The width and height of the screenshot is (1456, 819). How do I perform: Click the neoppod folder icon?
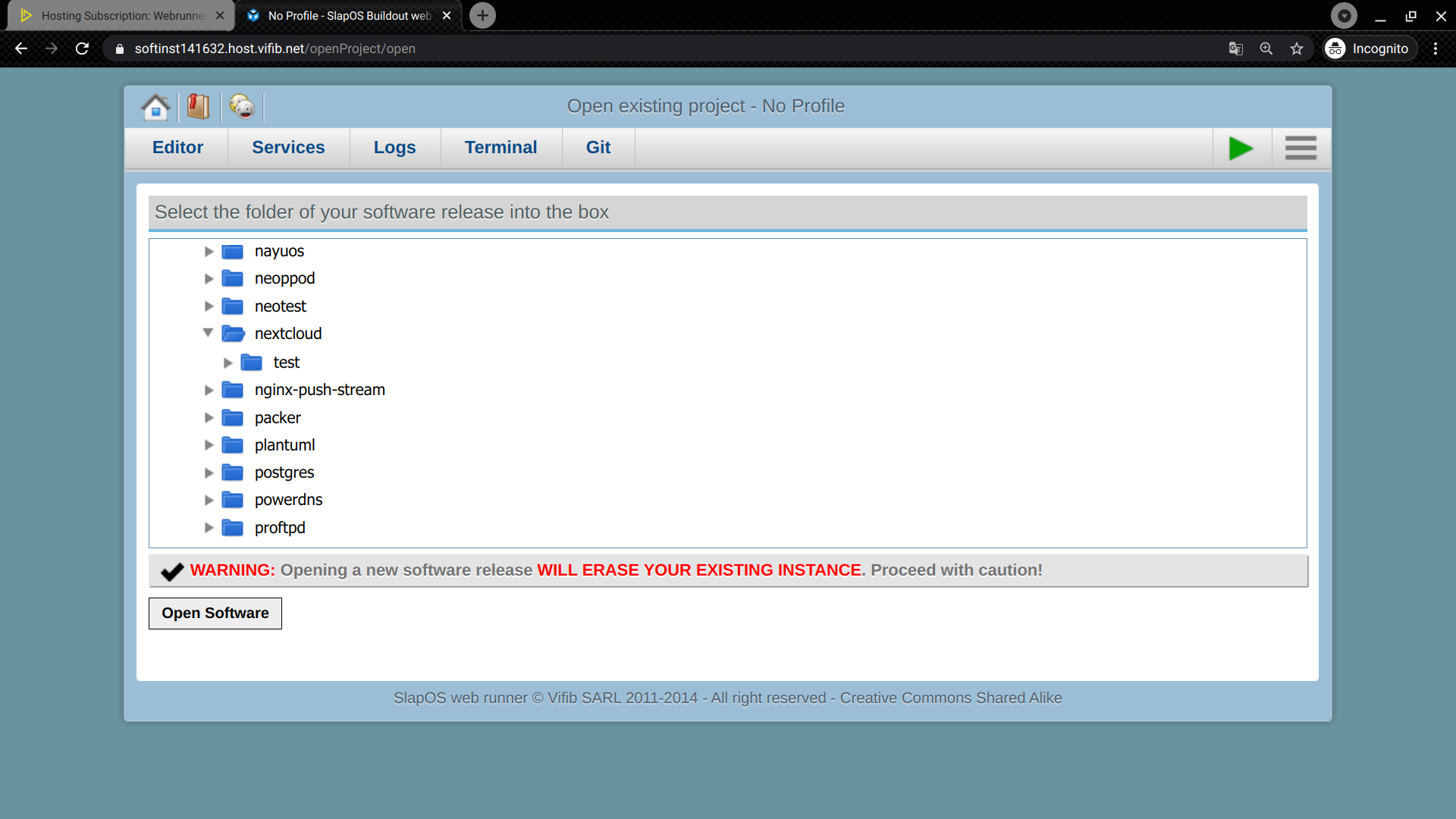(232, 278)
